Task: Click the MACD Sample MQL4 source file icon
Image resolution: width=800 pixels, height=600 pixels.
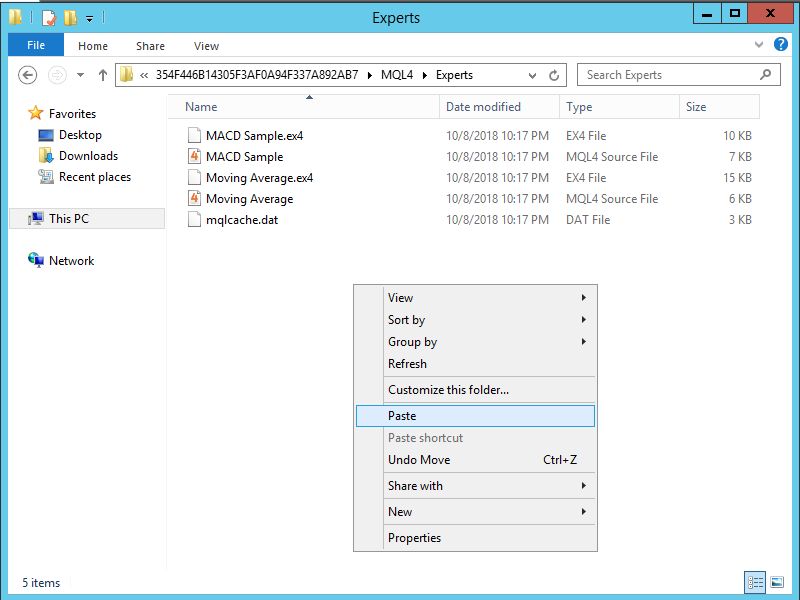Action: 195,156
